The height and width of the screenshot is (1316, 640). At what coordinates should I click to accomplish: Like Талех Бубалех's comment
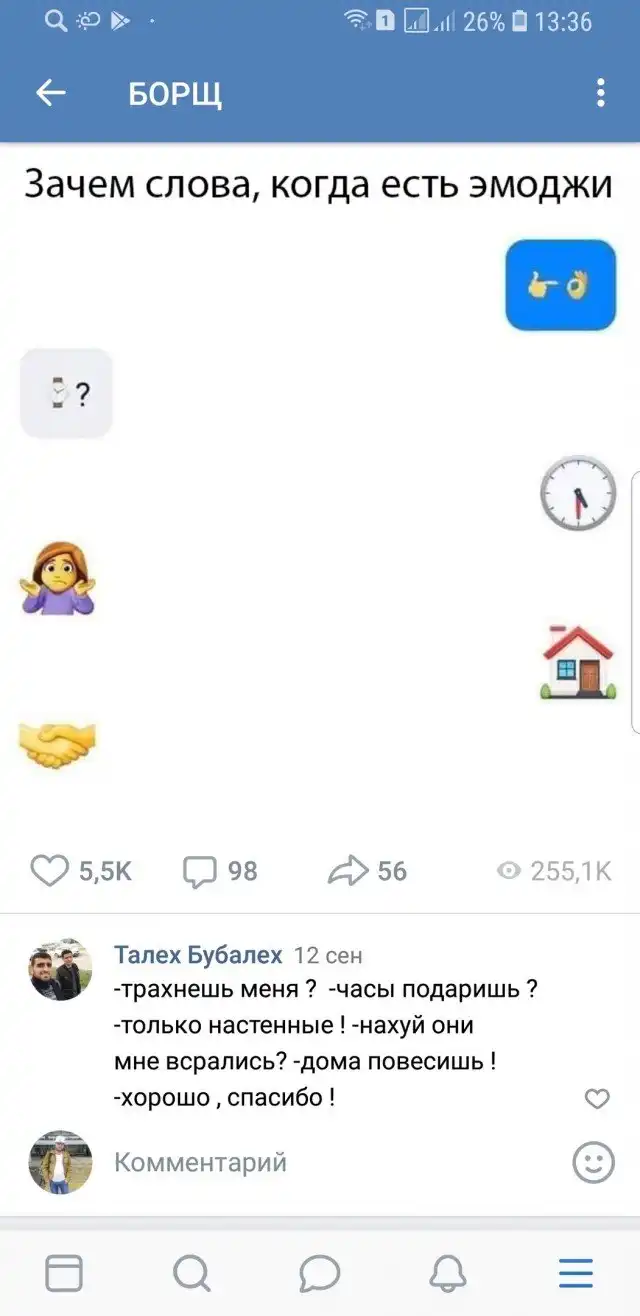(596, 1099)
